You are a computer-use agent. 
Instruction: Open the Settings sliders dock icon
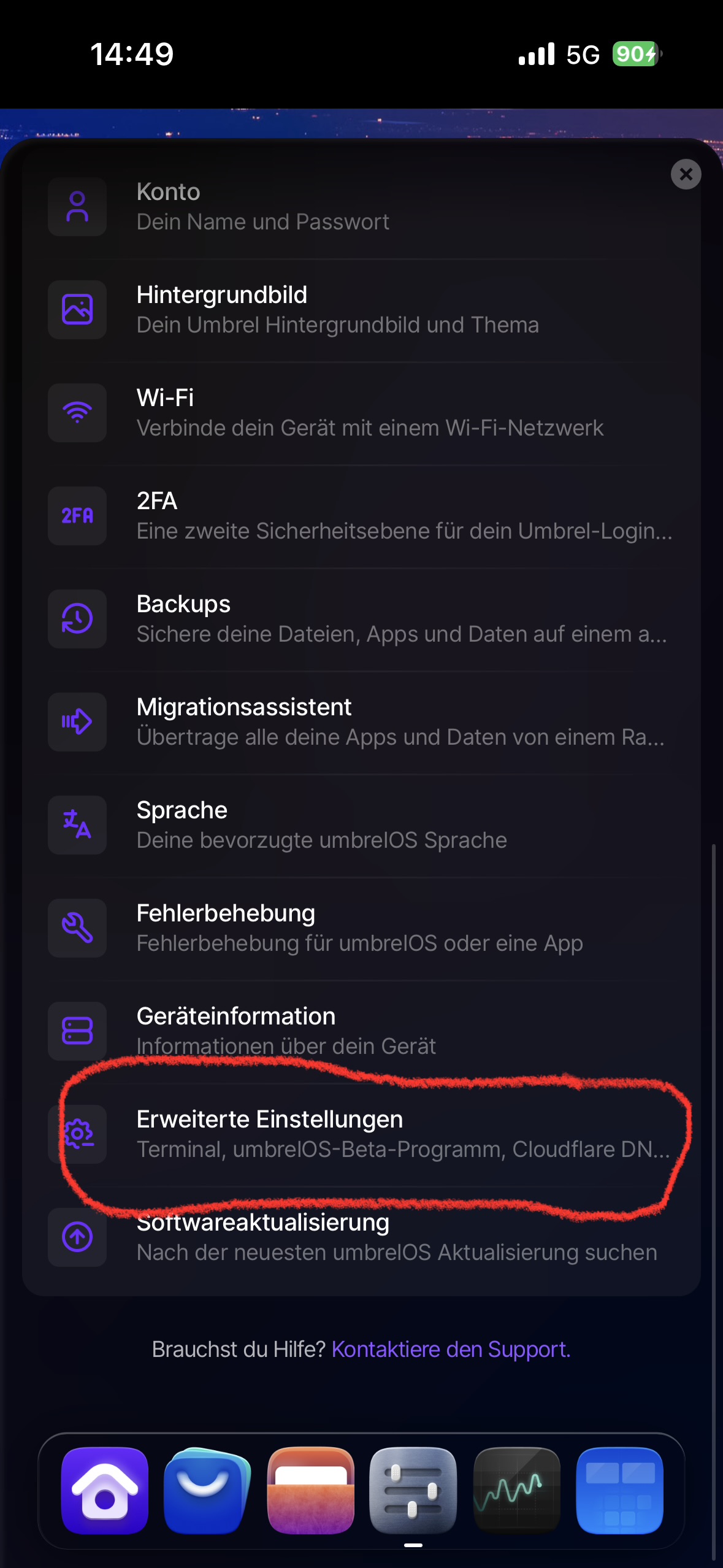pos(413,1490)
